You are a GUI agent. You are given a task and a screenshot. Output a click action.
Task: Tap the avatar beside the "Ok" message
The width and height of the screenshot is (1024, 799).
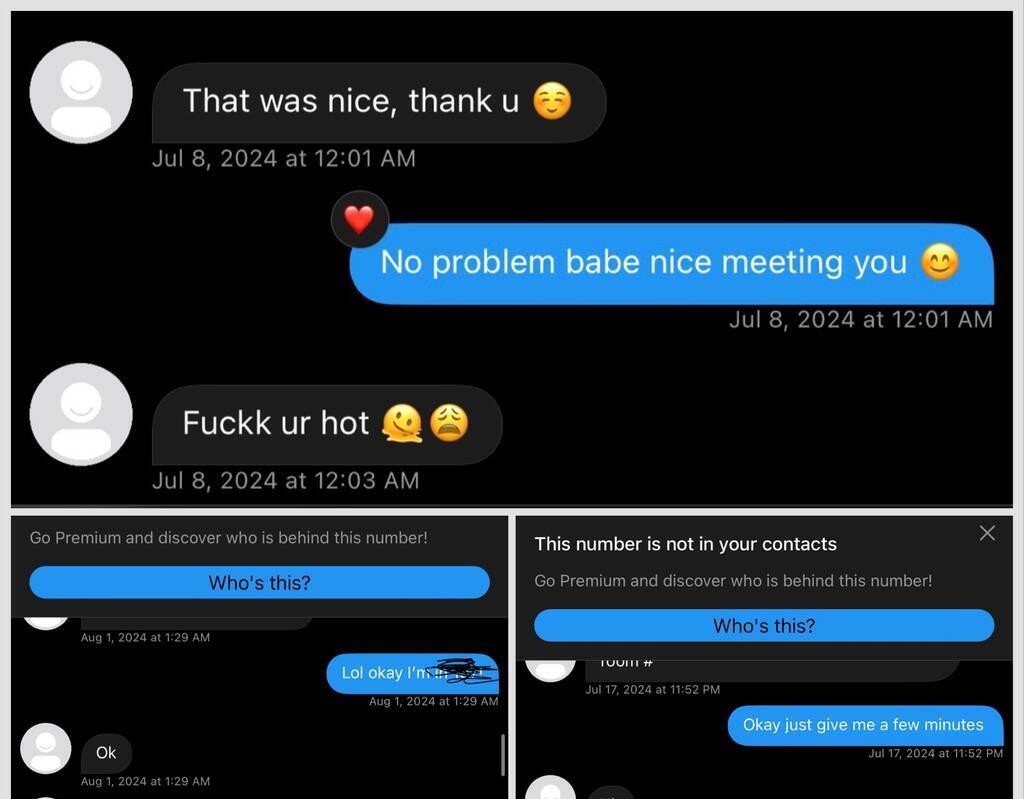[x=46, y=748]
